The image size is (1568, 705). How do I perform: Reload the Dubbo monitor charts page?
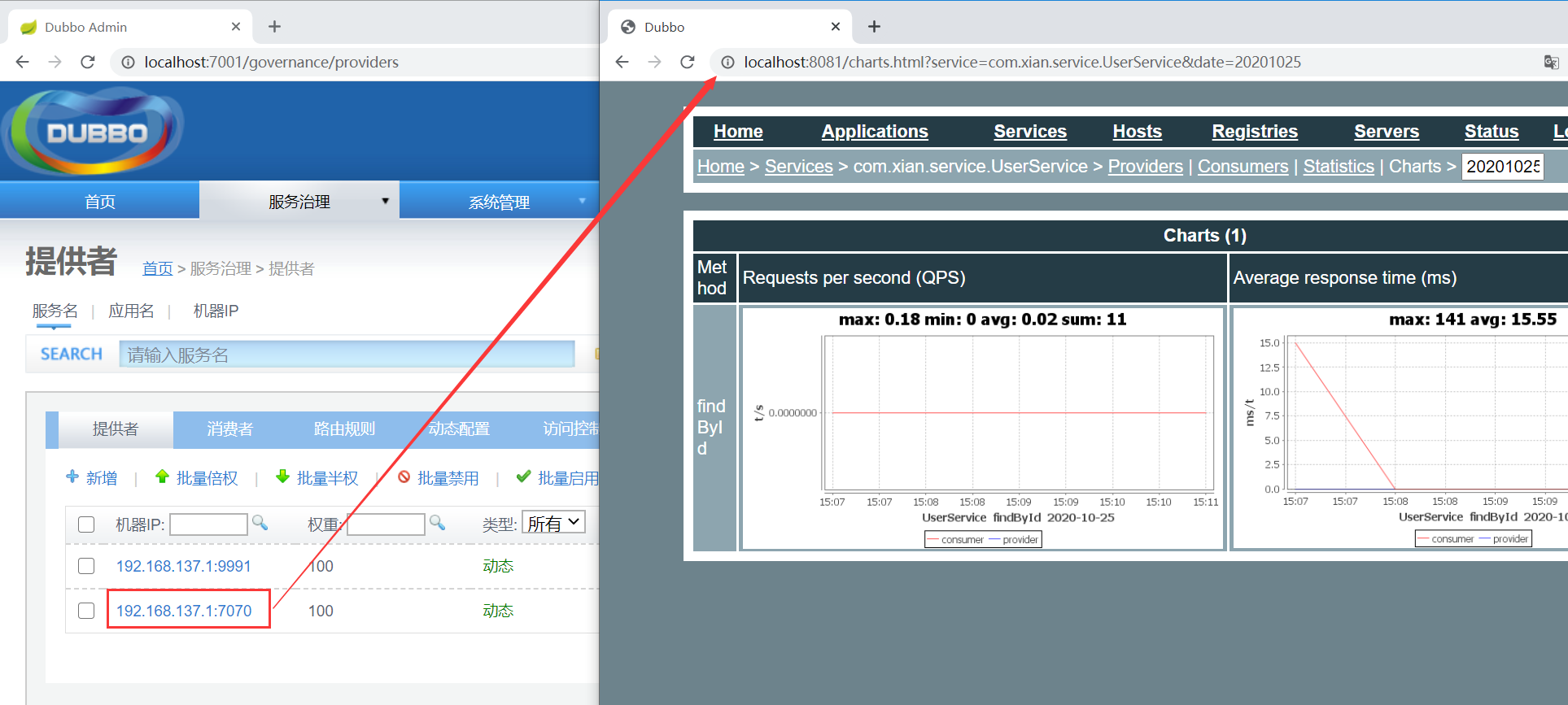pyautogui.click(x=688, y=62)
